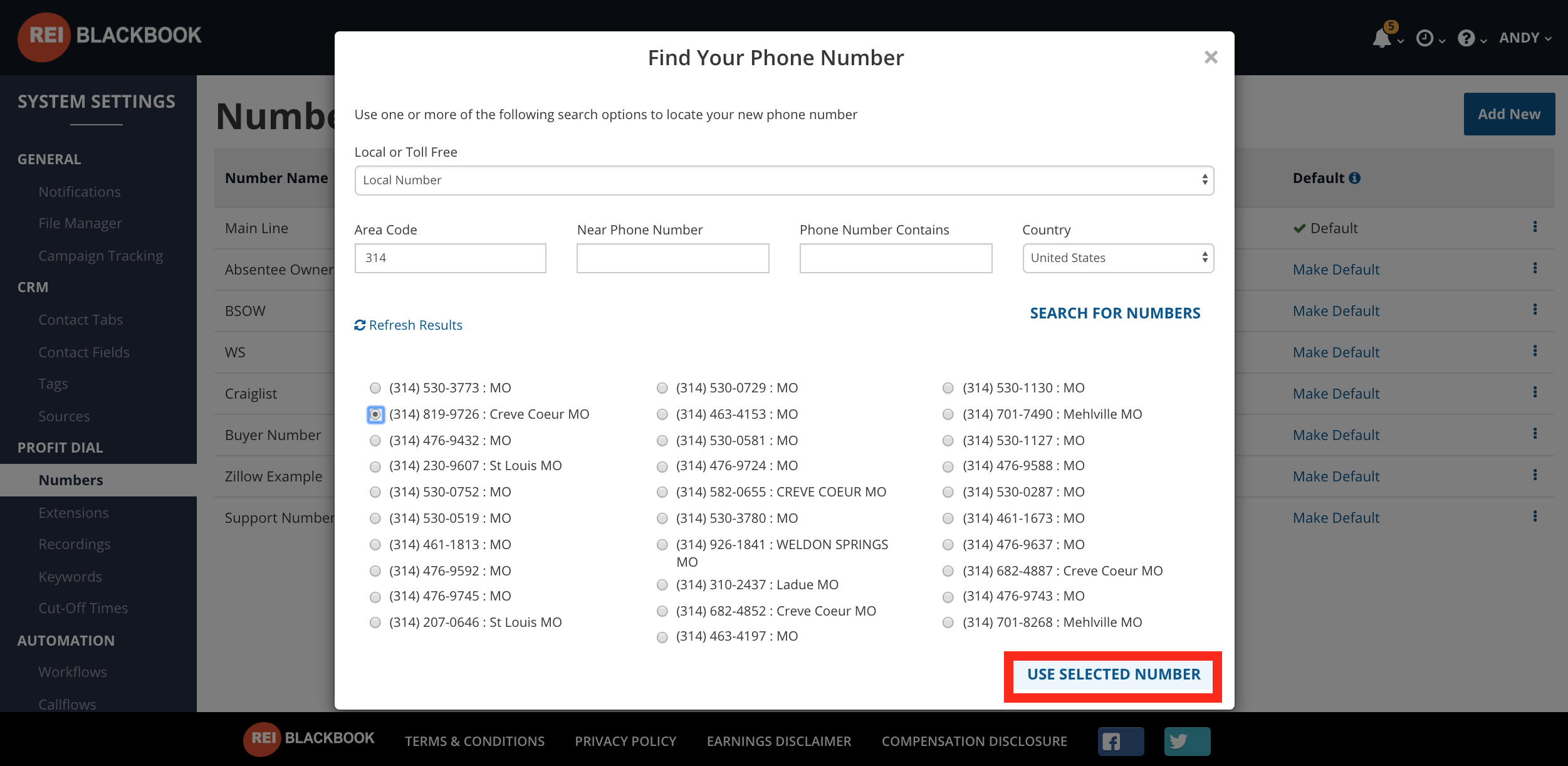Open Cut-Off Times in the sidebar

(83, 608)
